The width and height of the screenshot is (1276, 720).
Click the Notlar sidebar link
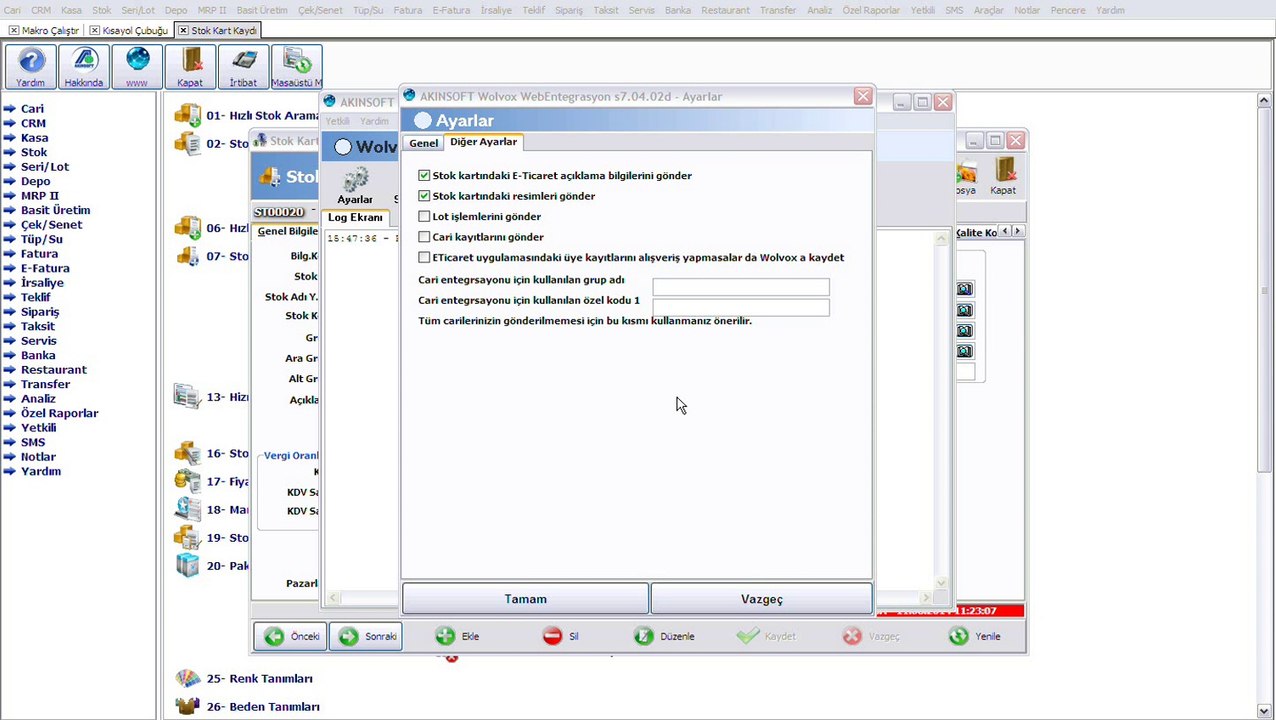[38, 457]
